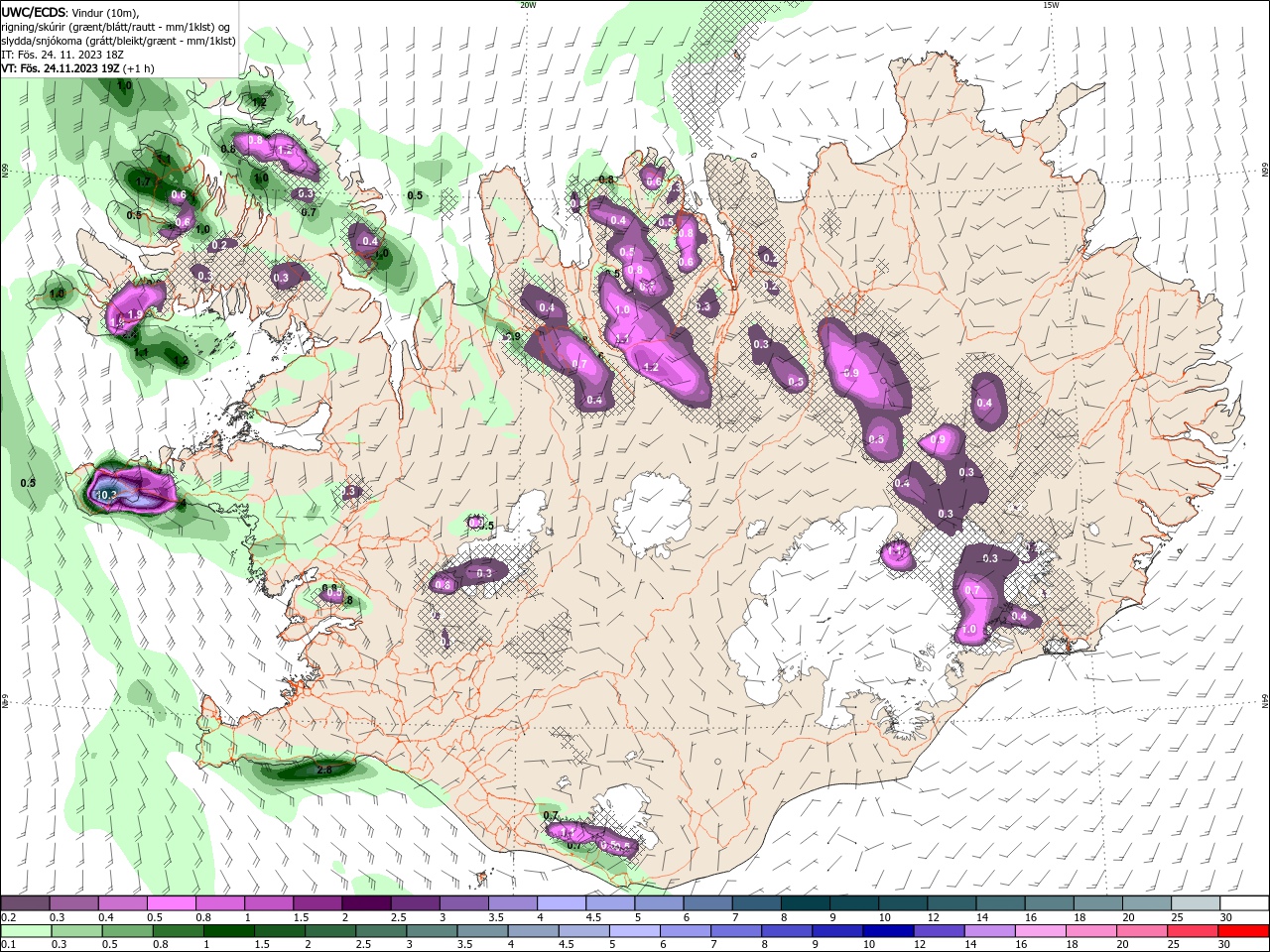The image size is (1270, 952).
Task: Click the 'rigning/skúrir' legend description line
Action: click(x=116, y=27)
